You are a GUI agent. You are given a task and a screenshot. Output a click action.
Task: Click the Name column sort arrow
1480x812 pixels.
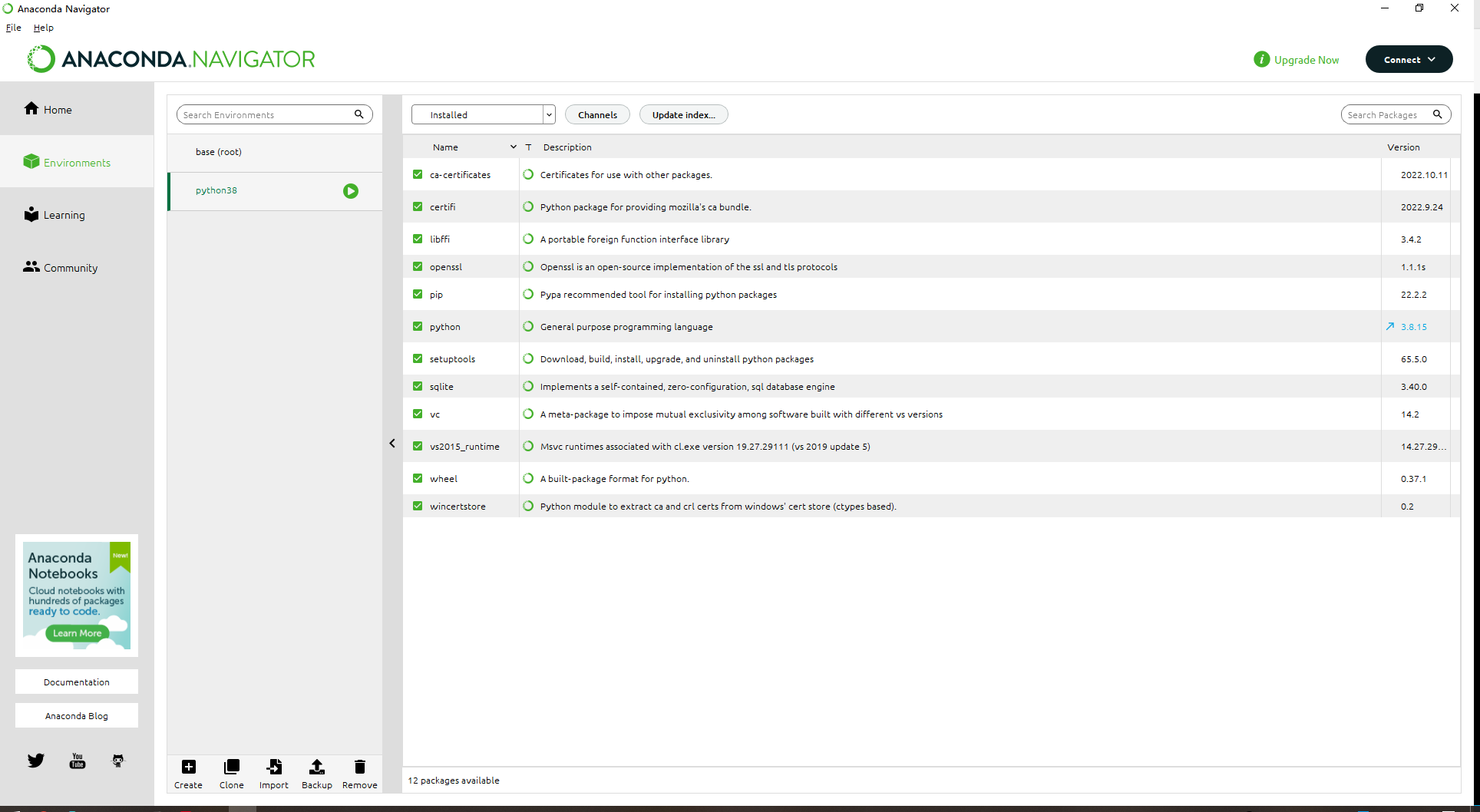pyautogui.click(x=514, y=147)
